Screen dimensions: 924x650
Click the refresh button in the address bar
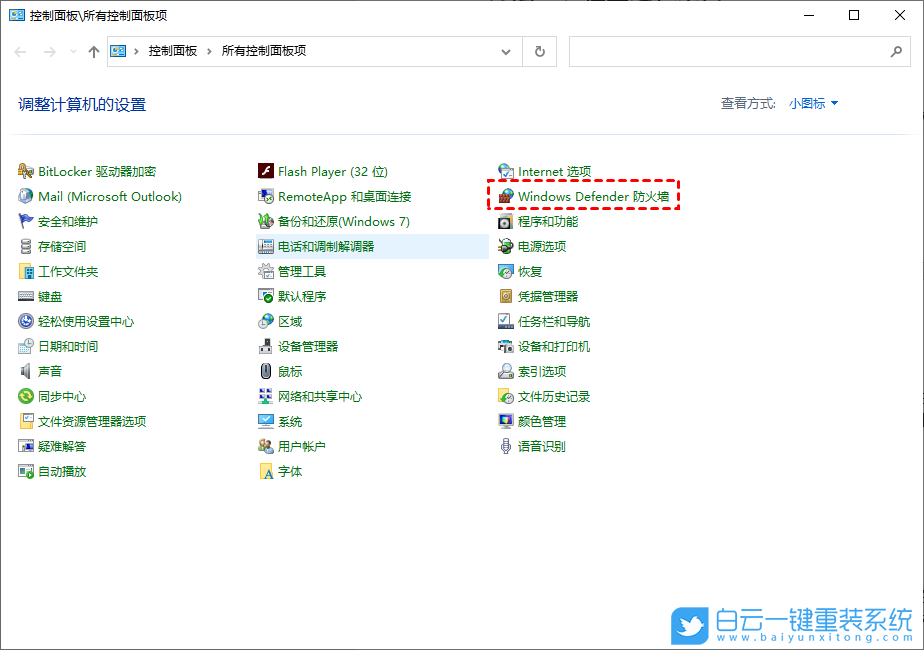click(539, 51)
